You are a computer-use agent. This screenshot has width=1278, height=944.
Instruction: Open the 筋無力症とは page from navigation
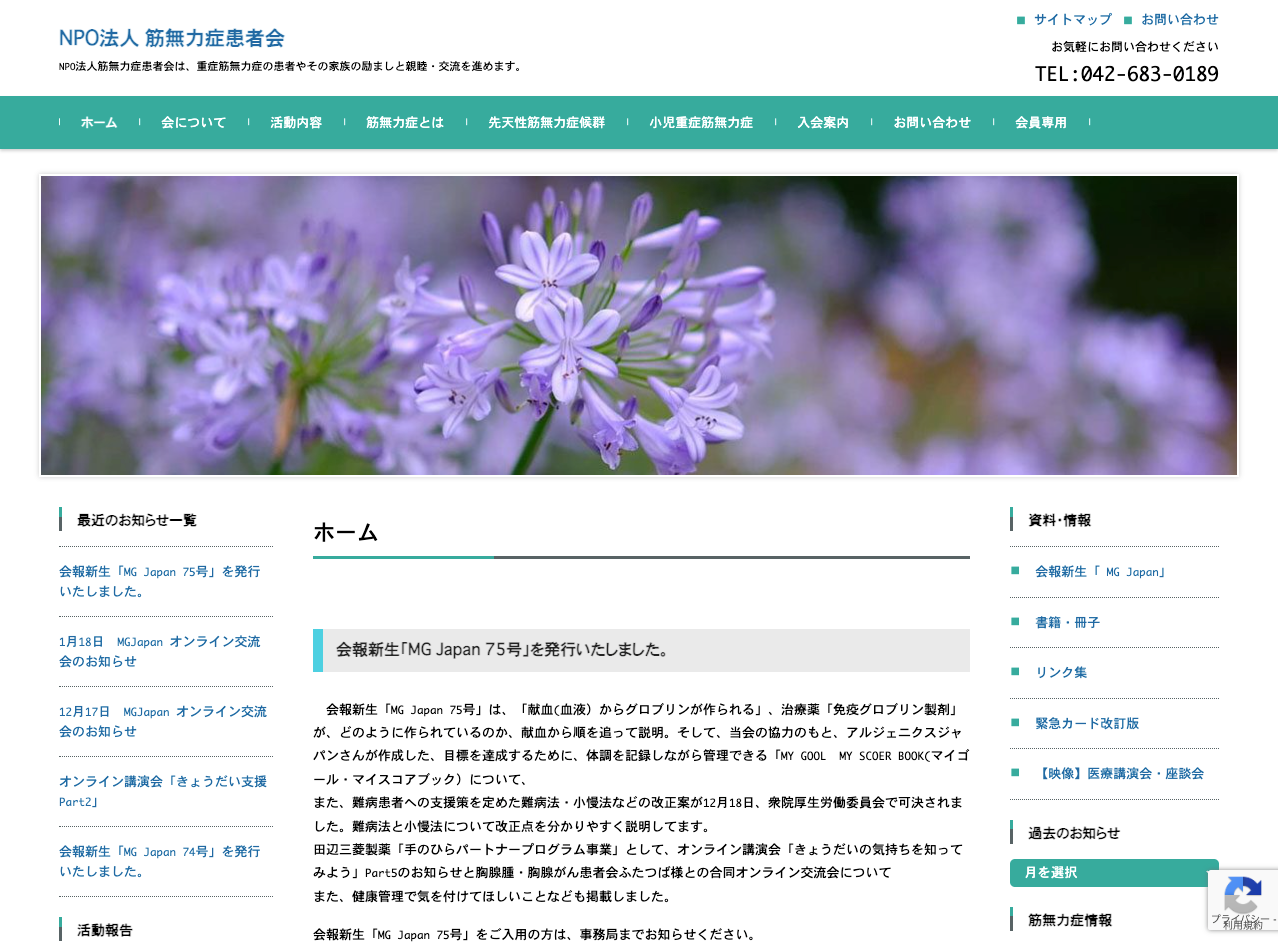404,122
